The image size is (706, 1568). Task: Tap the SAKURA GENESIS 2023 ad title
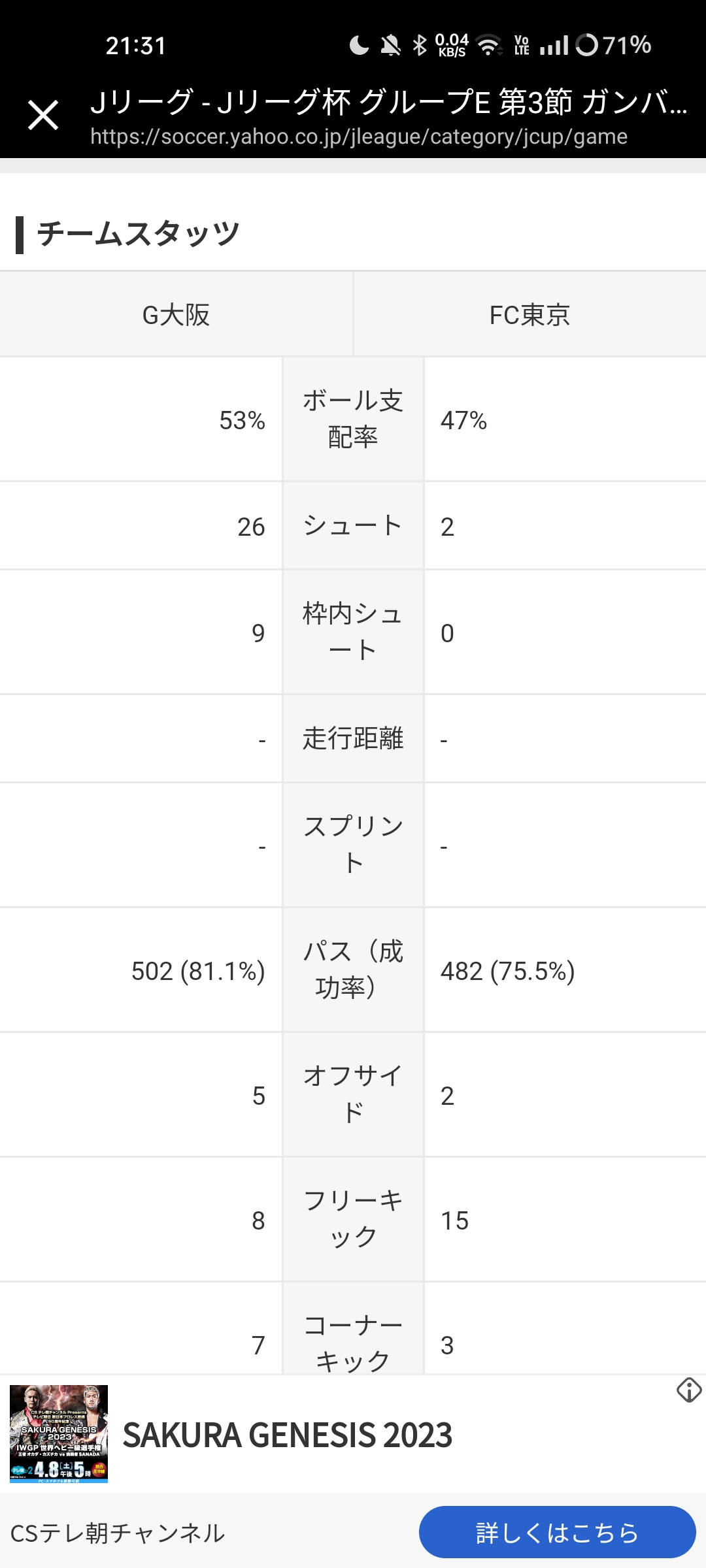(288, 1435)
